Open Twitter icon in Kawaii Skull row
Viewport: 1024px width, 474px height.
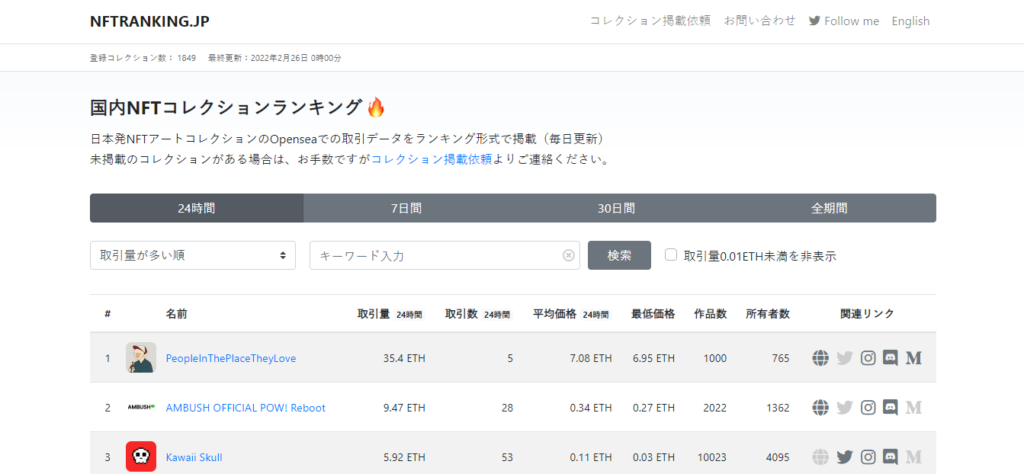click(844, 457)
